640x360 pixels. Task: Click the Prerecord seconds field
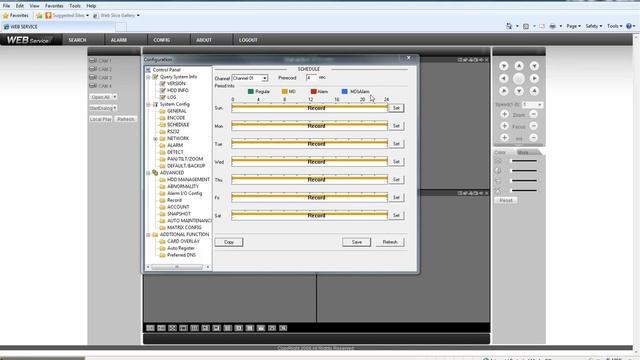(x=311, y=78)
